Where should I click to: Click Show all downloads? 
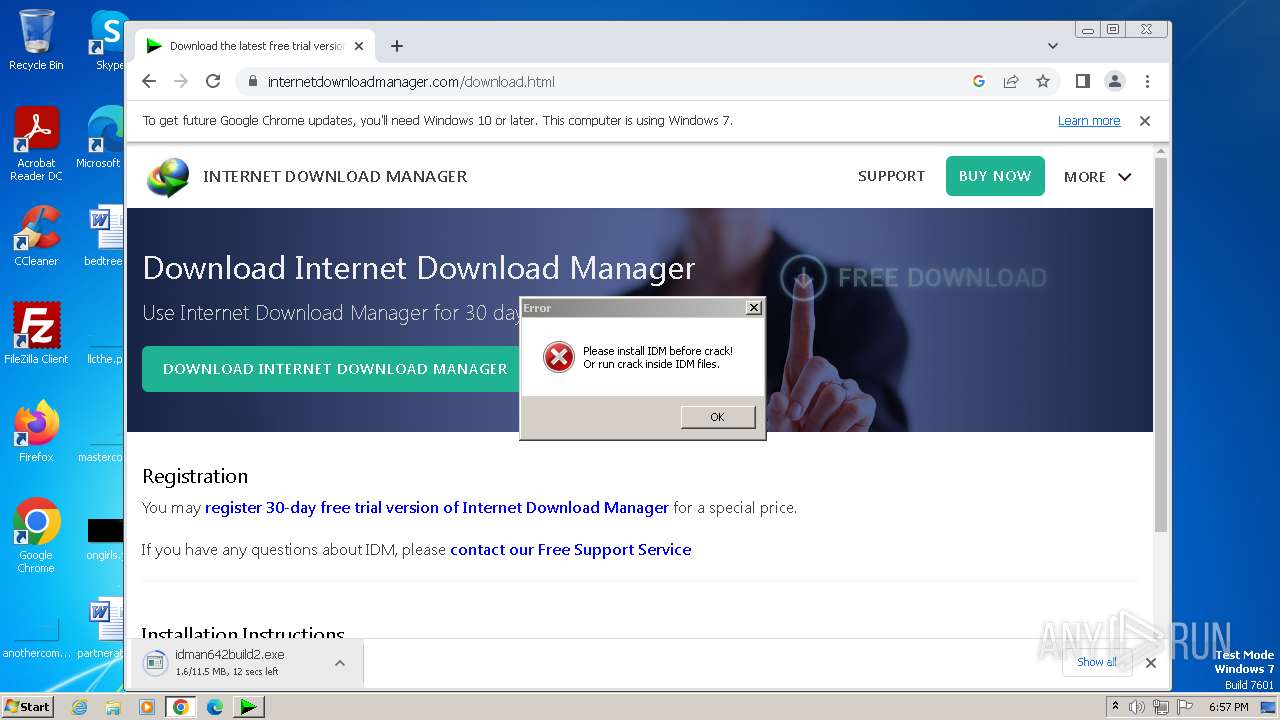[1097, 662]
